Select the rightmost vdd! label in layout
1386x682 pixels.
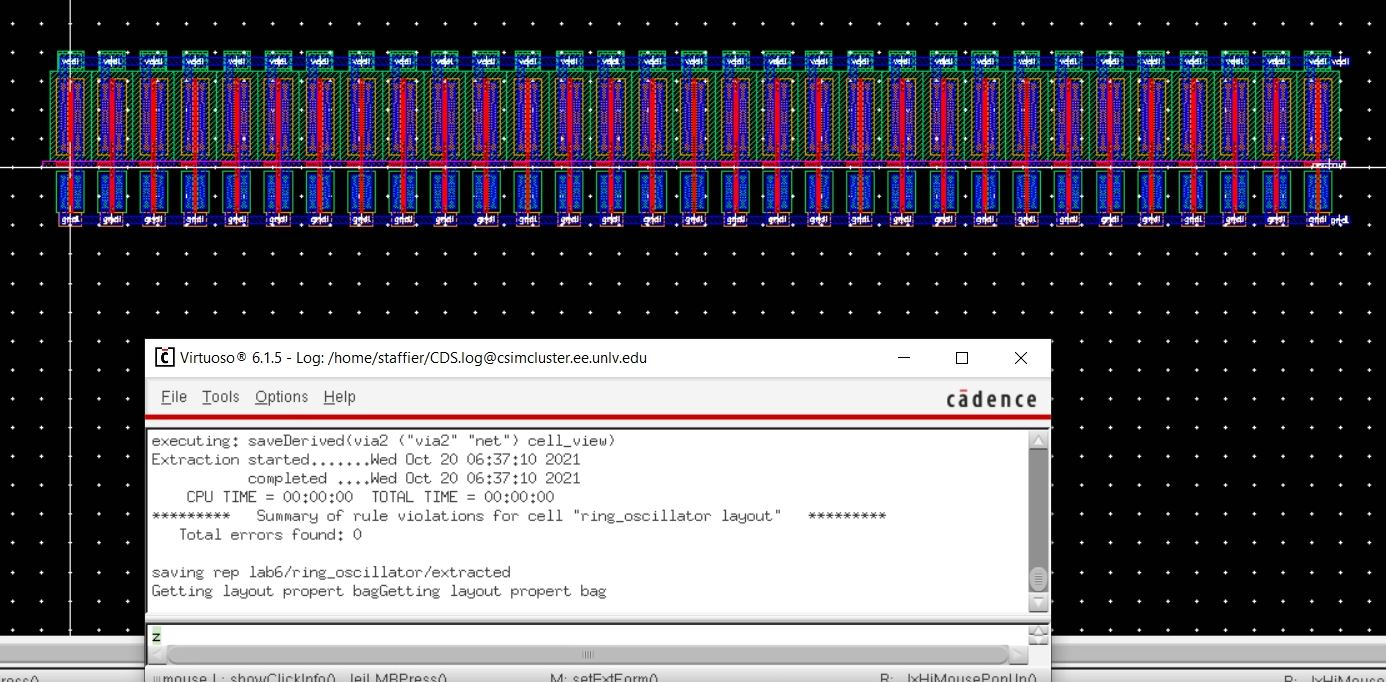point(1339,61)
